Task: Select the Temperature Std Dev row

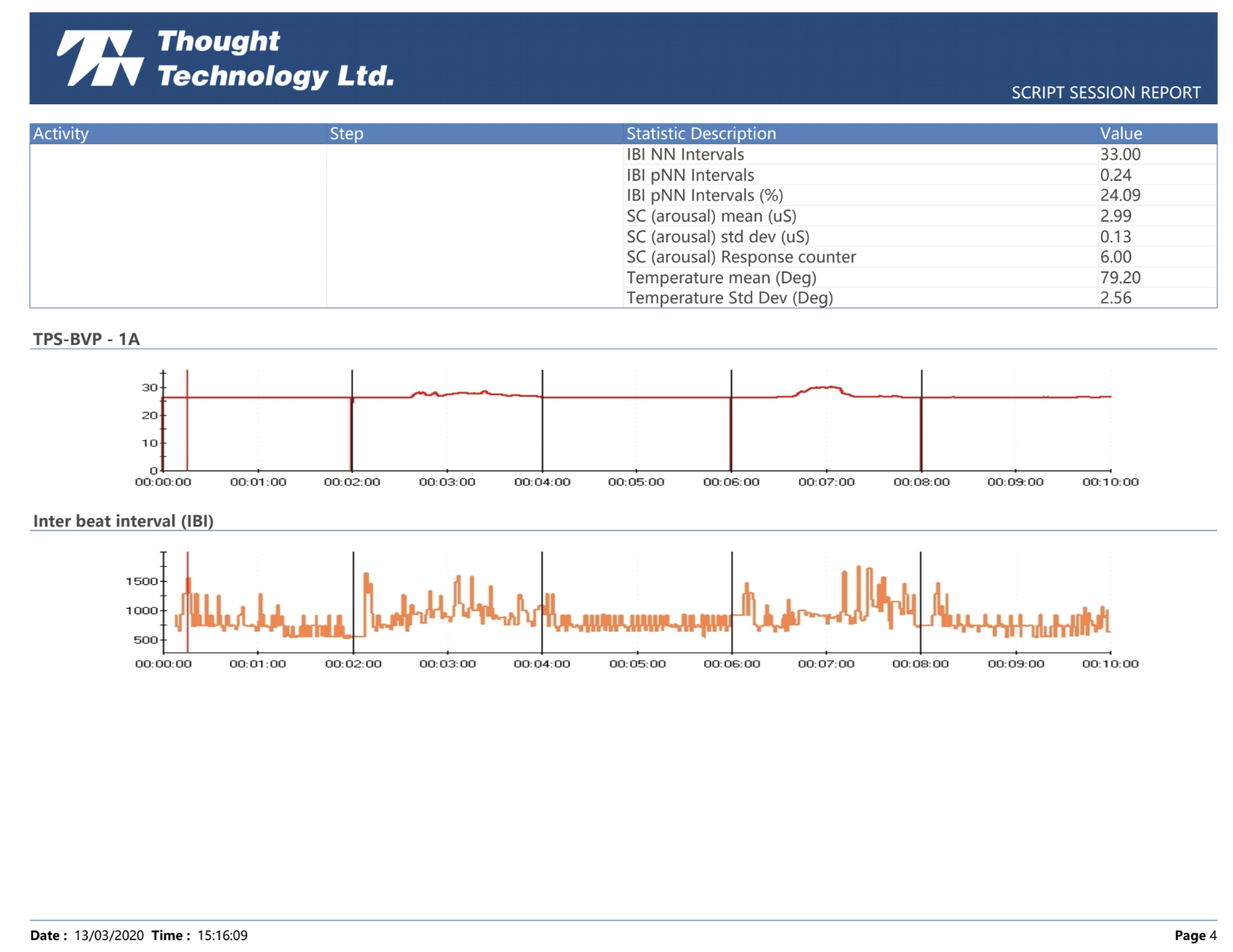Action: point(730,298)
